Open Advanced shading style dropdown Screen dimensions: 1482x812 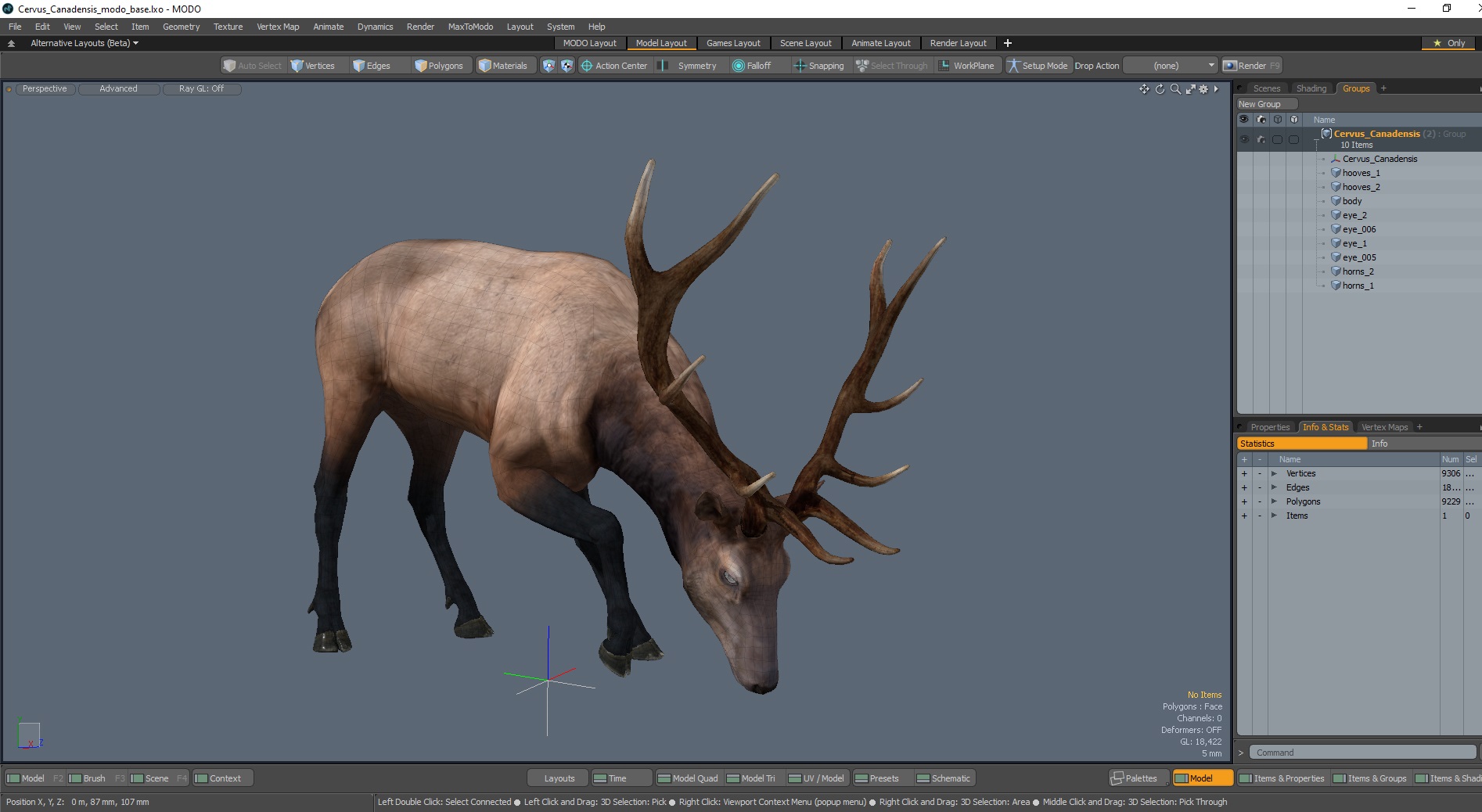tap(119, 89)
